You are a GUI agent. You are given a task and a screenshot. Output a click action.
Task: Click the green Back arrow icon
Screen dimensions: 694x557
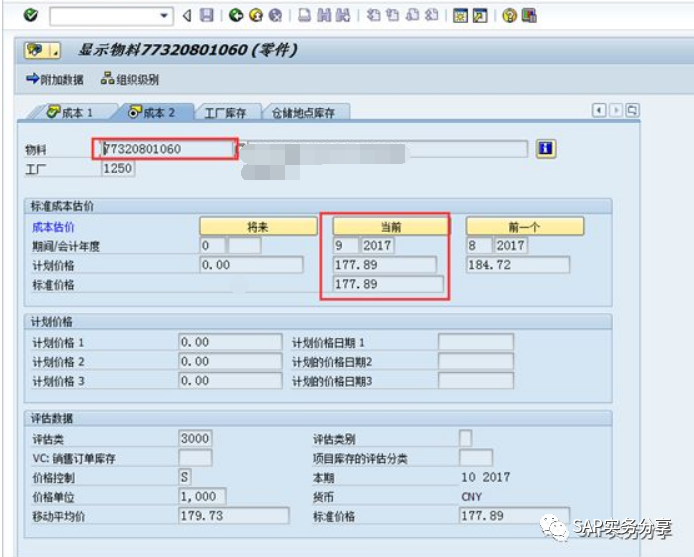click(x=236, y=15)
